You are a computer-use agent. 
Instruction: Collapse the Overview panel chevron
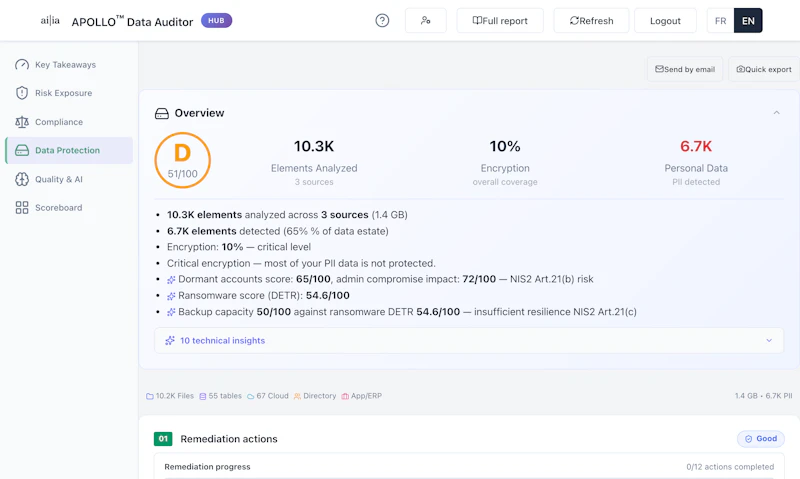click(x=777, y=113)
